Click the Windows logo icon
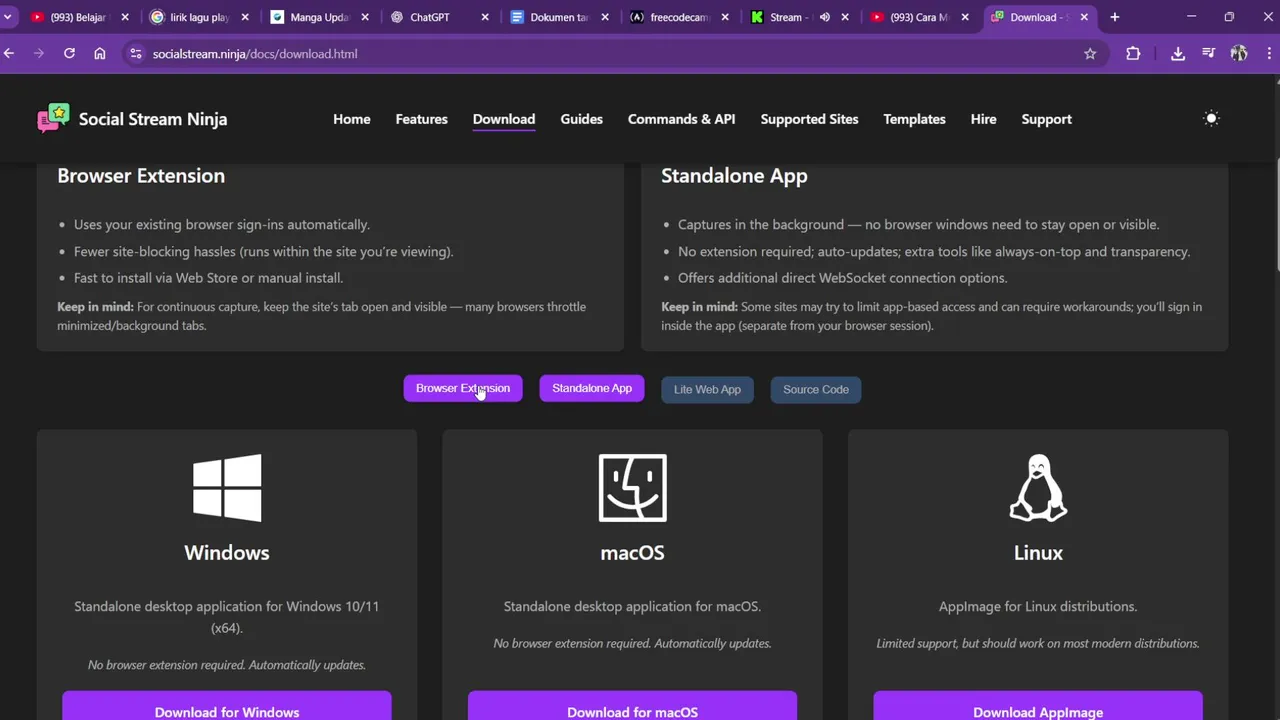The width and height of the screenshot is (1280, 720). (x=227, y=488)
